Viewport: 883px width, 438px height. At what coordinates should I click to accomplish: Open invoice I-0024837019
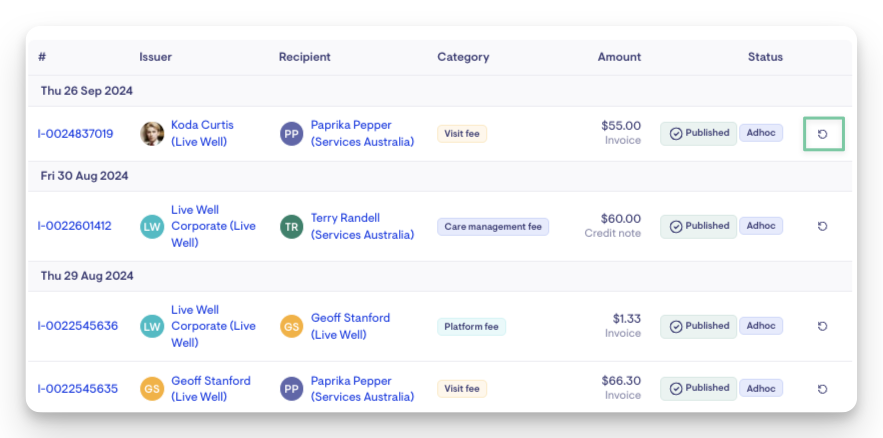[x=75, y=134]
